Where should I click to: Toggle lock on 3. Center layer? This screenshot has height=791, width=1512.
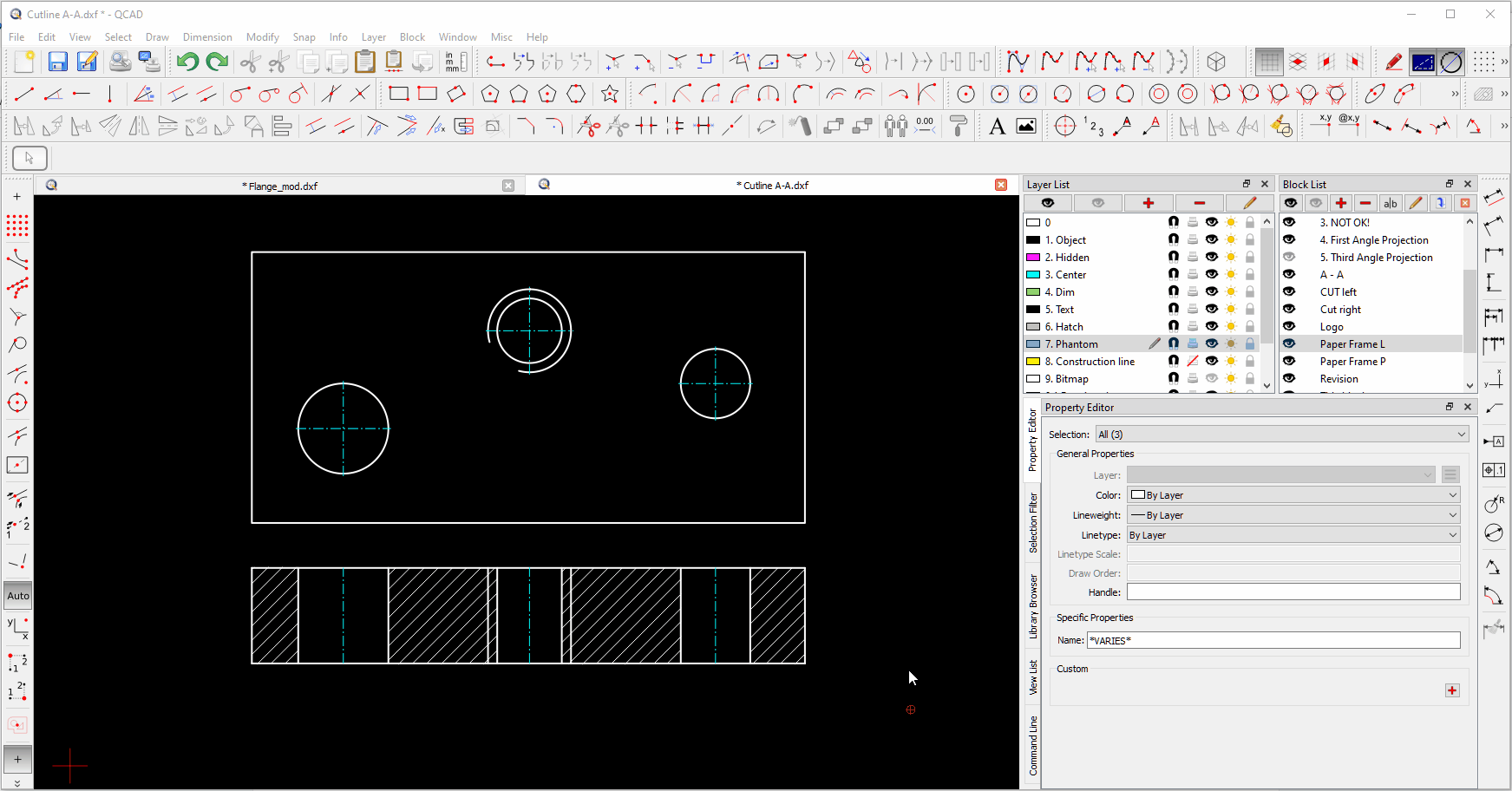tap(1250, 275)
